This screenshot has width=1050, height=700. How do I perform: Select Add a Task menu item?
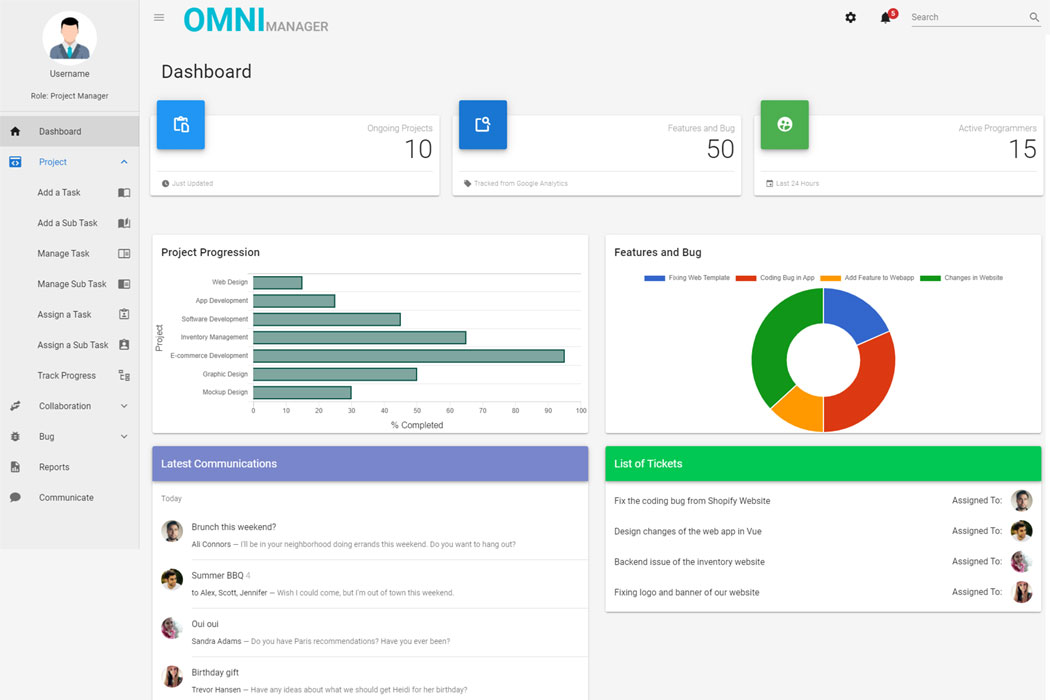pyautogui.click(x=59, y=193)
